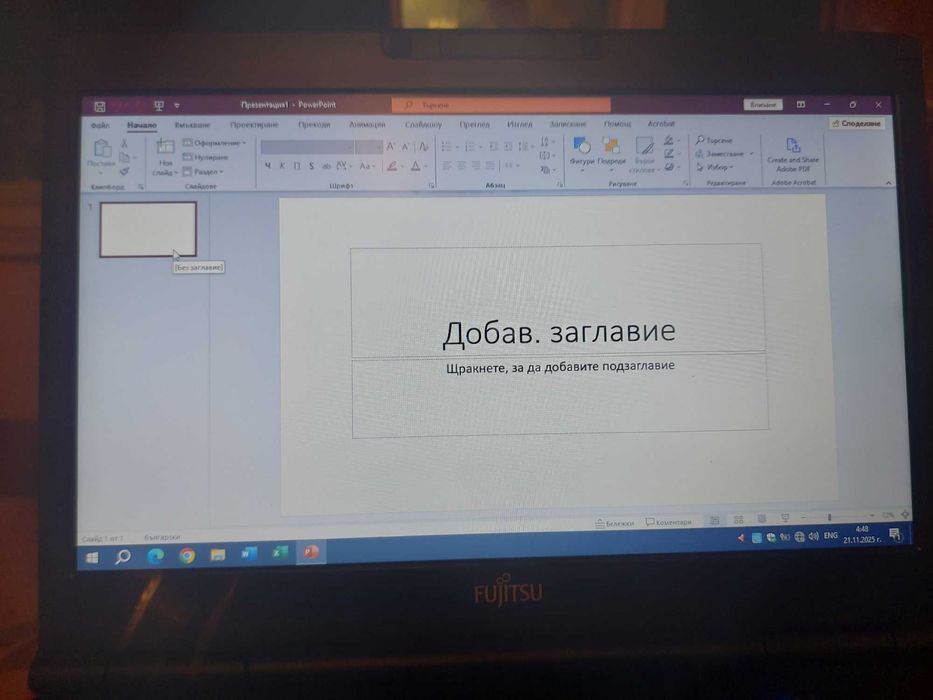Screen dimensions: 933x700
Task: Click the Влизане sign-in button
Action: pyautogui.click(x=763, y=105)
